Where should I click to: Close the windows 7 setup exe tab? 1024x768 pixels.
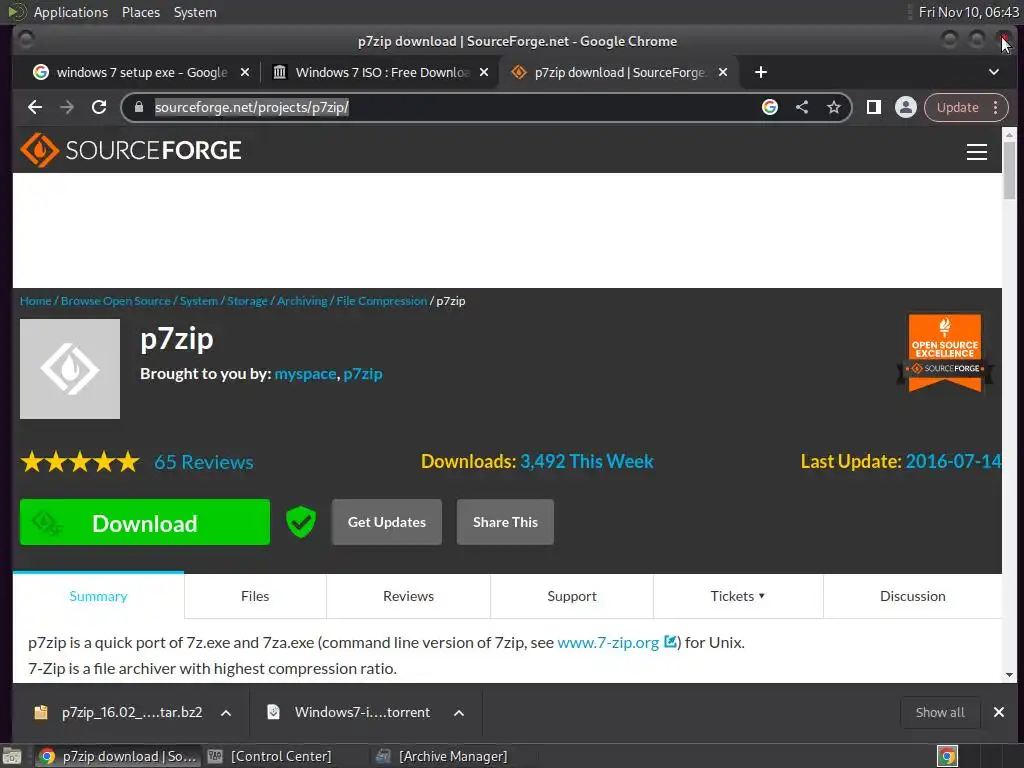tap(245, 72)
